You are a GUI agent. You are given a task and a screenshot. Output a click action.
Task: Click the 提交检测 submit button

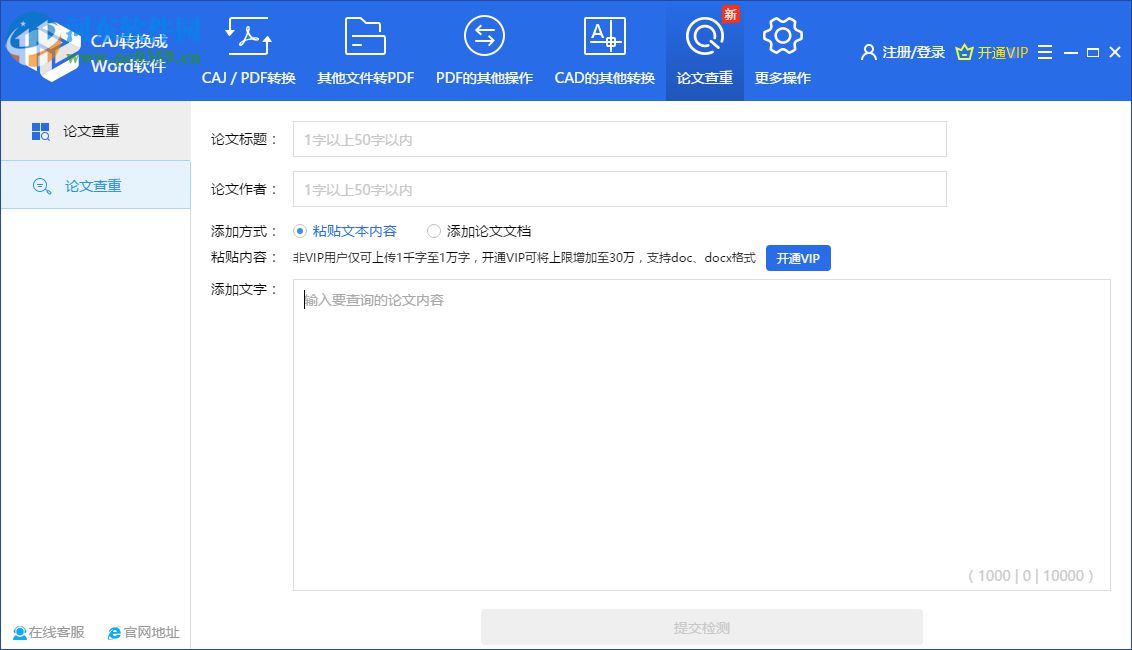[701, 627]
